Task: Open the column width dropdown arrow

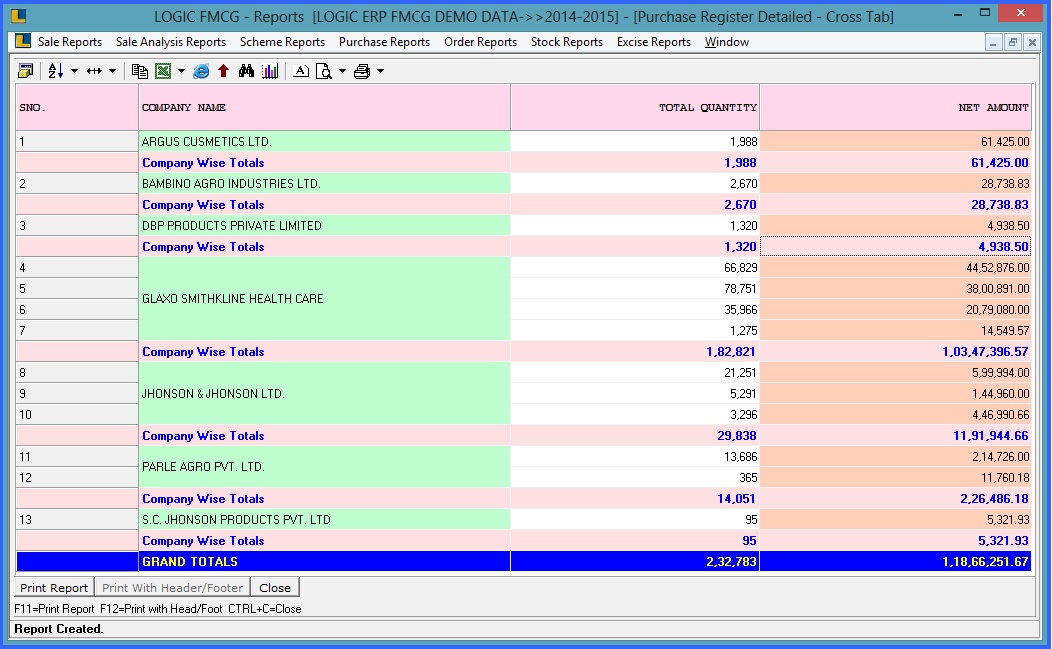Action: tap(112, 70)
